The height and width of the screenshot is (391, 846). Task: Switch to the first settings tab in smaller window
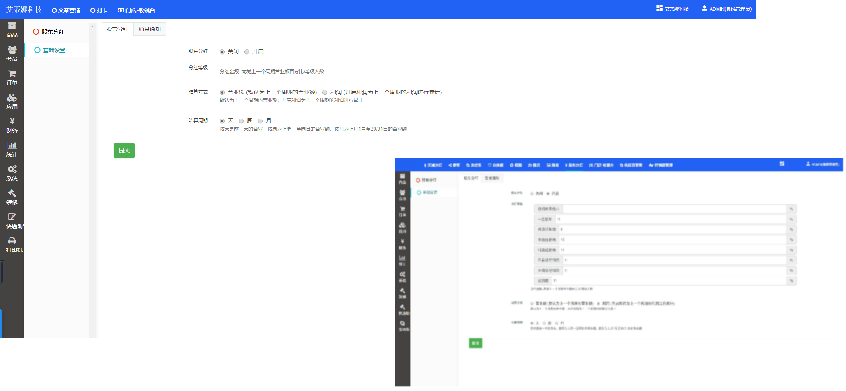point(471,177)
